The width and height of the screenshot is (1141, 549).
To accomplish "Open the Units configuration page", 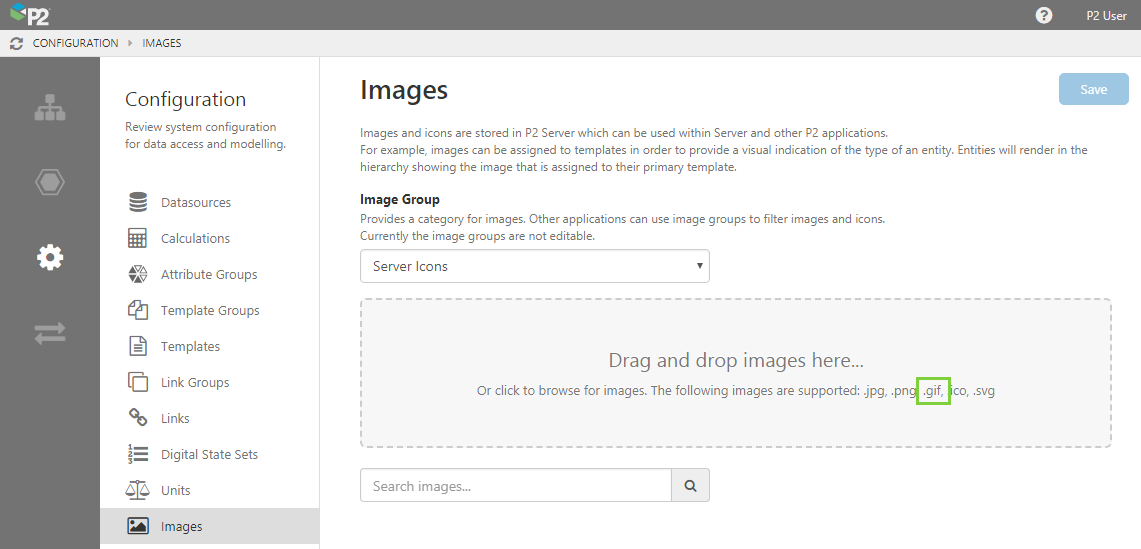I will tap(175, 491).
